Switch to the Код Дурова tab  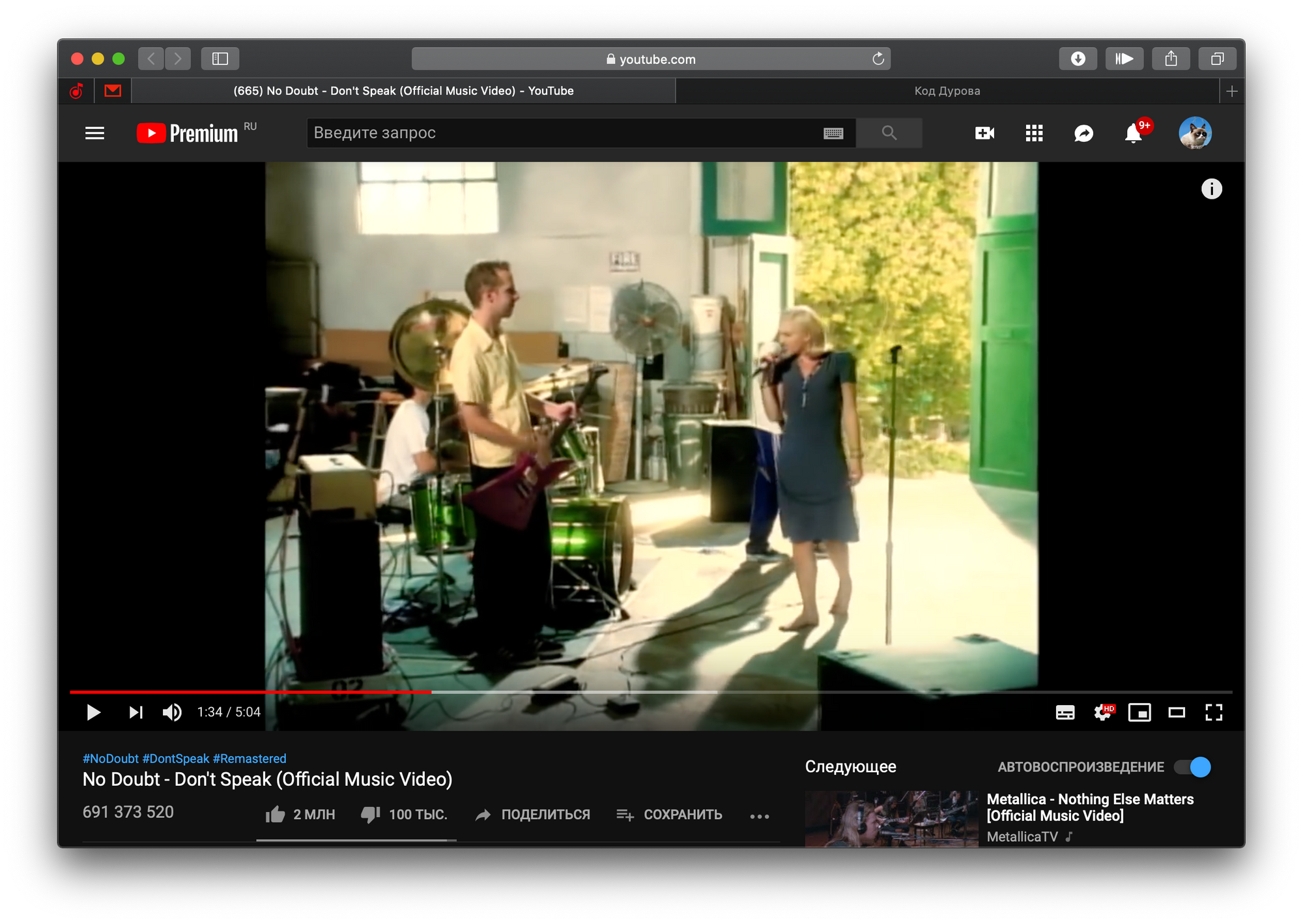tap(947, 91)
